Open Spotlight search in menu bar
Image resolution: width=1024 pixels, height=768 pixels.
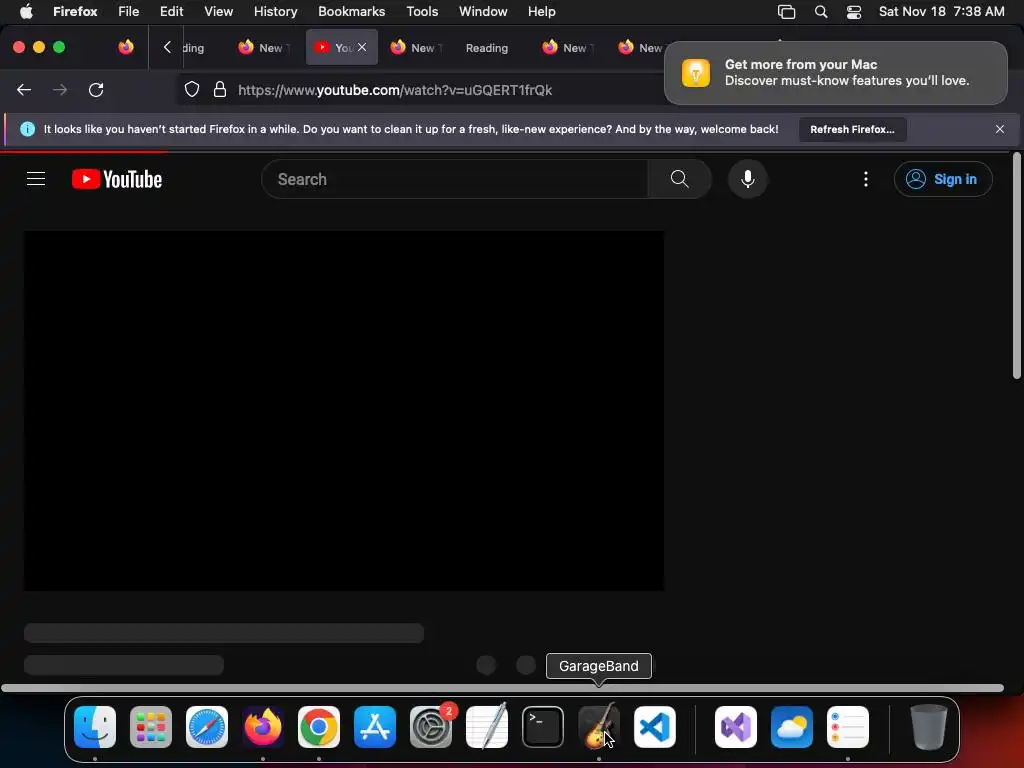pyautogui.click(x=821, y=12)
